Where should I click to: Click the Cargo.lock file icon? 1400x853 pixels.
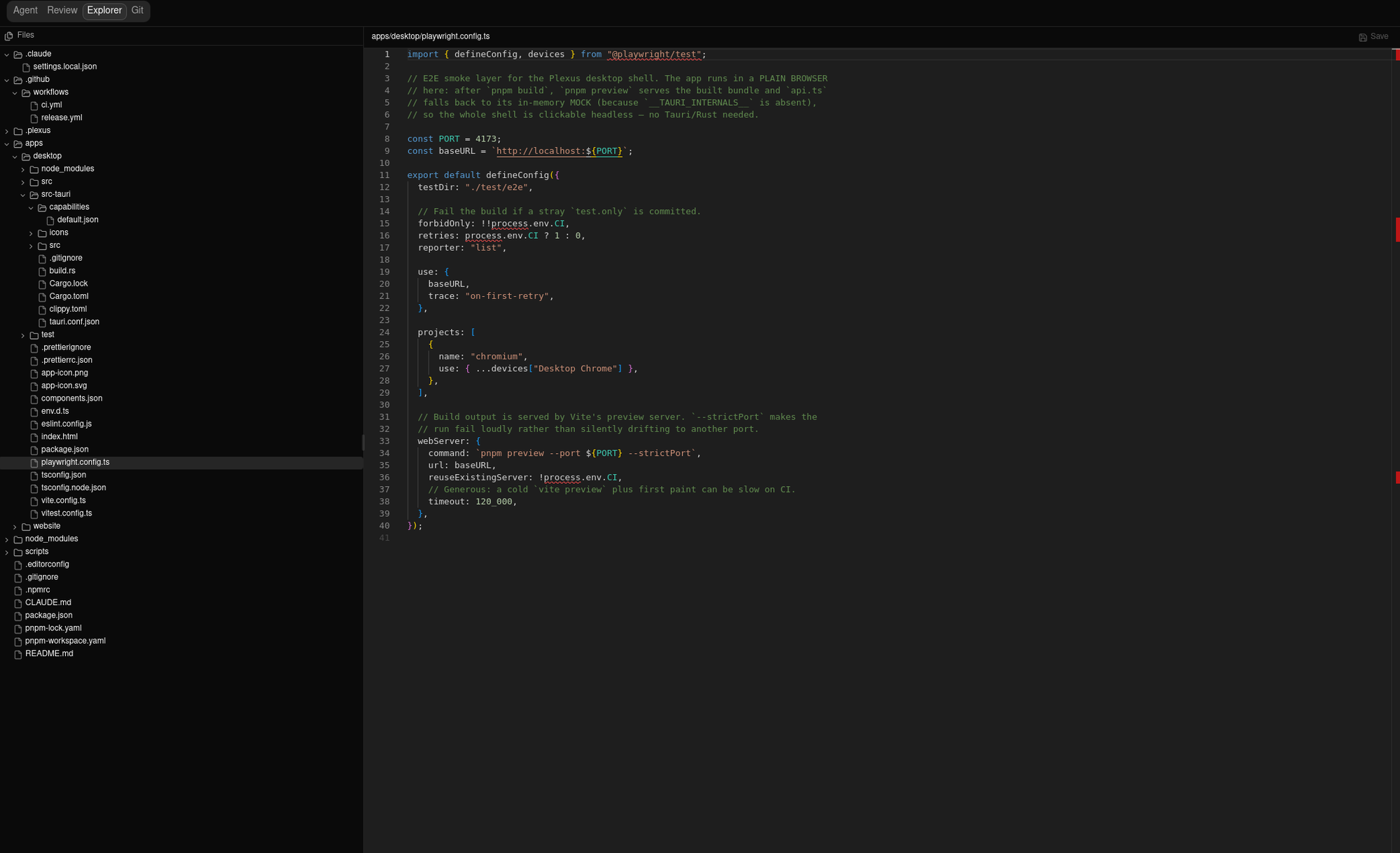42,284
